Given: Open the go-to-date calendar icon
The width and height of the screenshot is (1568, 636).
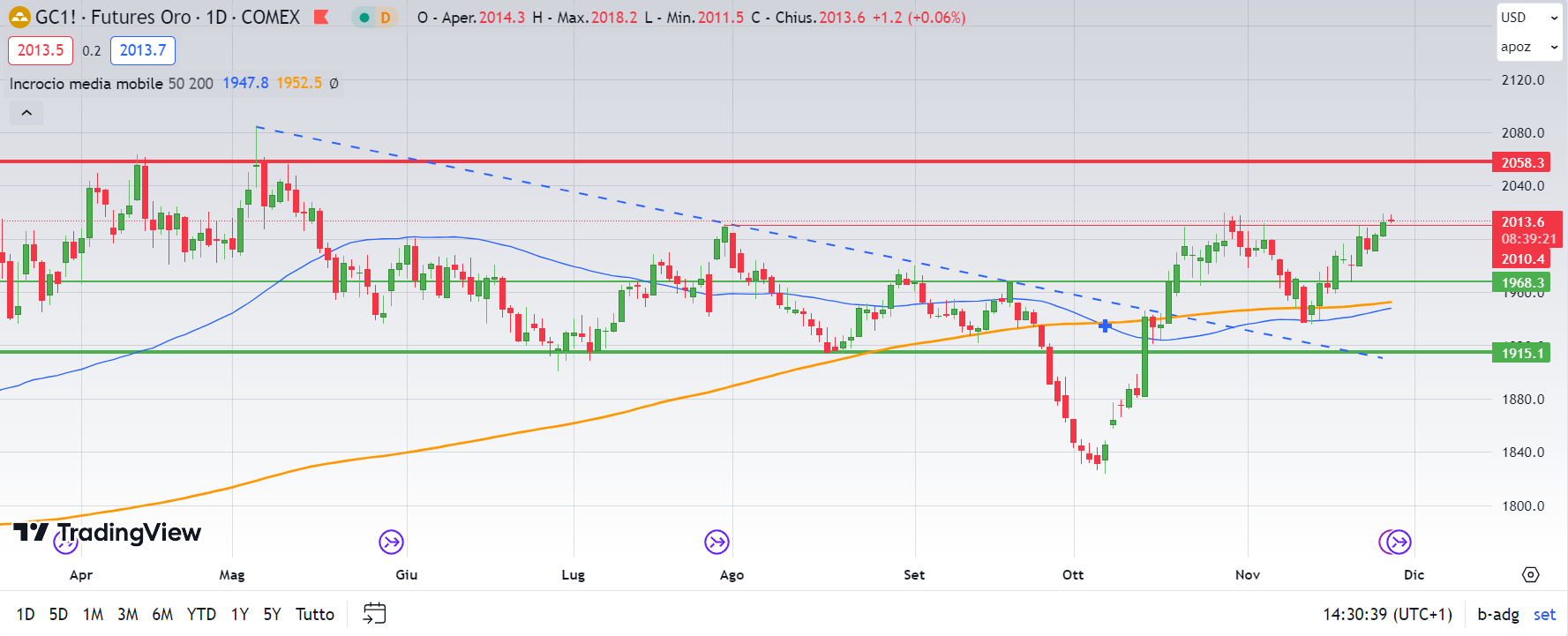Looking at the screenshot, I should [375, 613].
